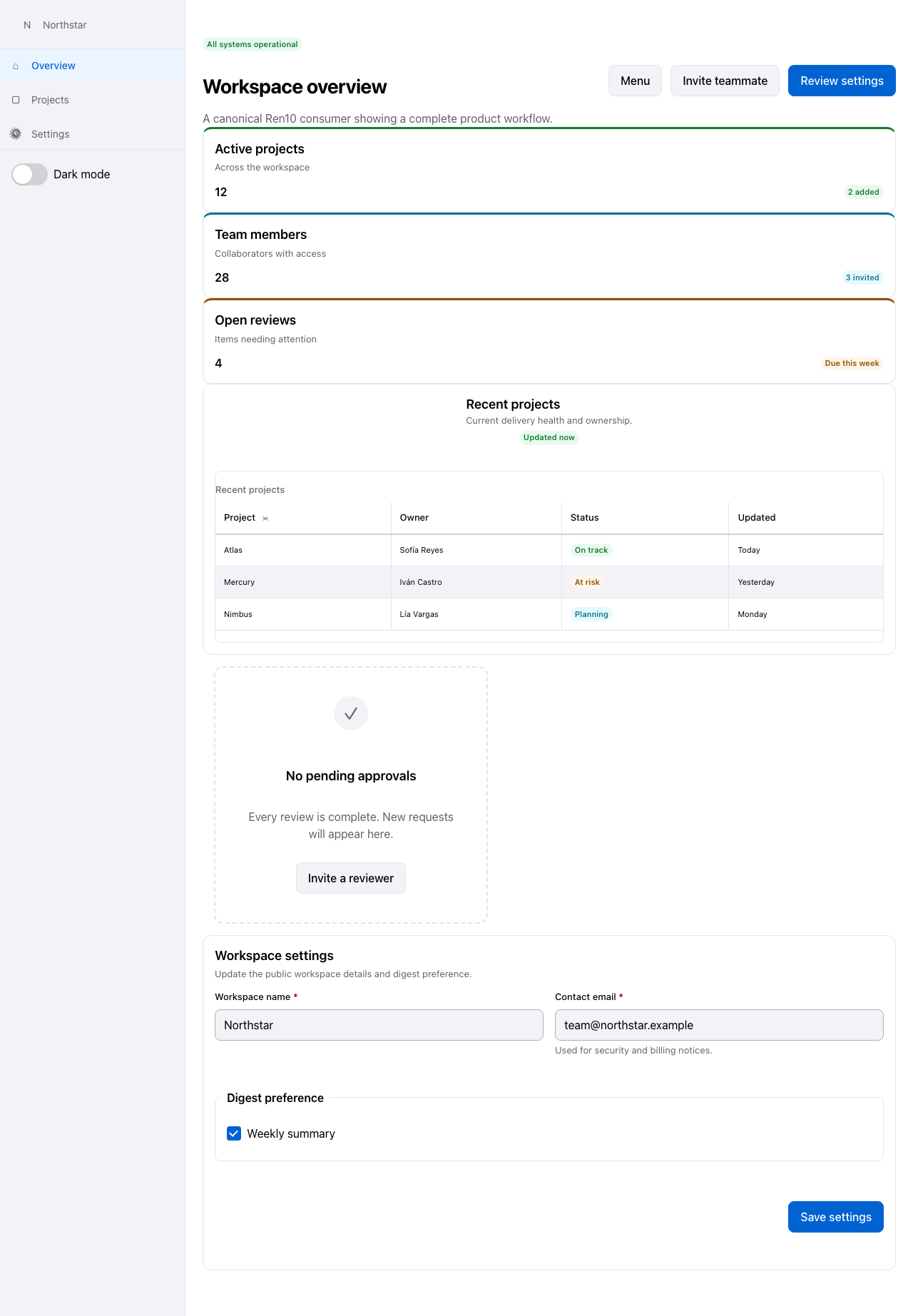Select the Atlas project cell
Screen dimensions: 913x1316
(303, 550)
